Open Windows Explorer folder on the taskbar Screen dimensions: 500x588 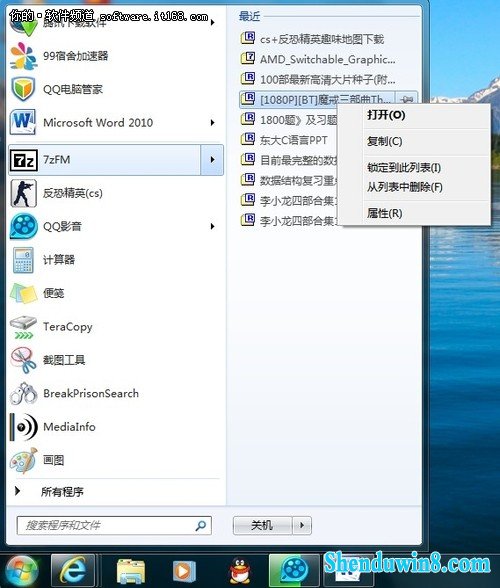point(131,571)
